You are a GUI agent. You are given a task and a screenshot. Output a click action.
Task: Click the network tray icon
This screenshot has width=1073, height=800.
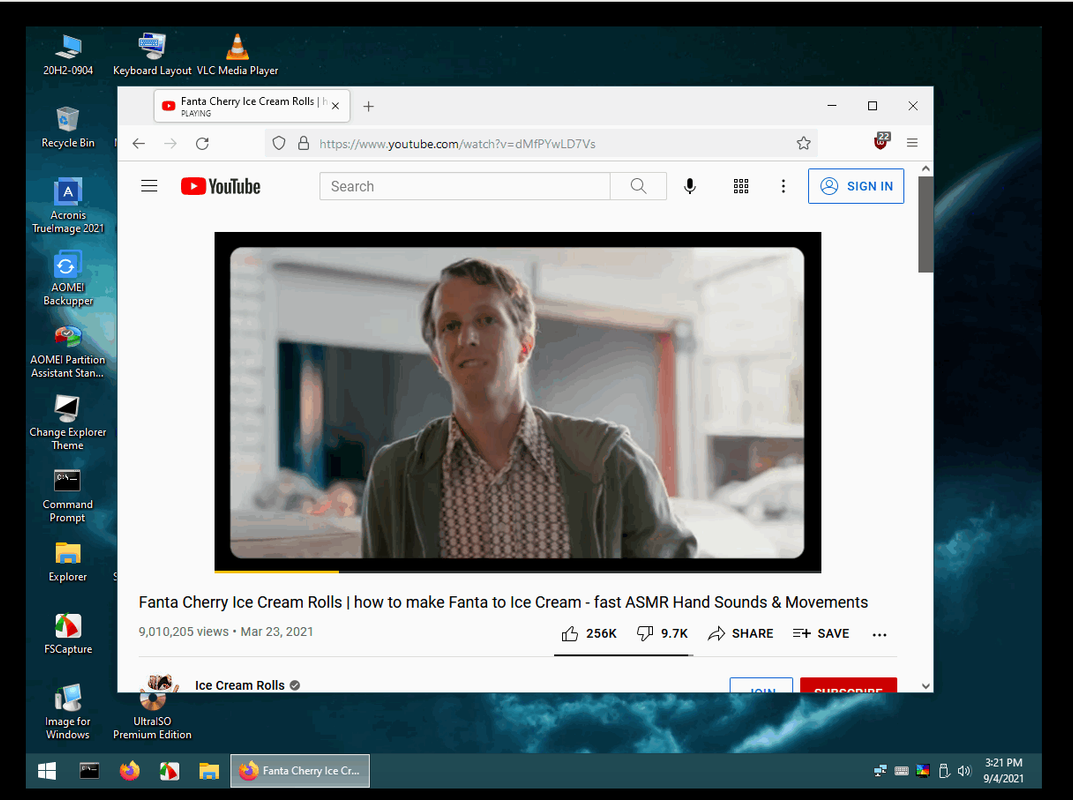[880, 771]
